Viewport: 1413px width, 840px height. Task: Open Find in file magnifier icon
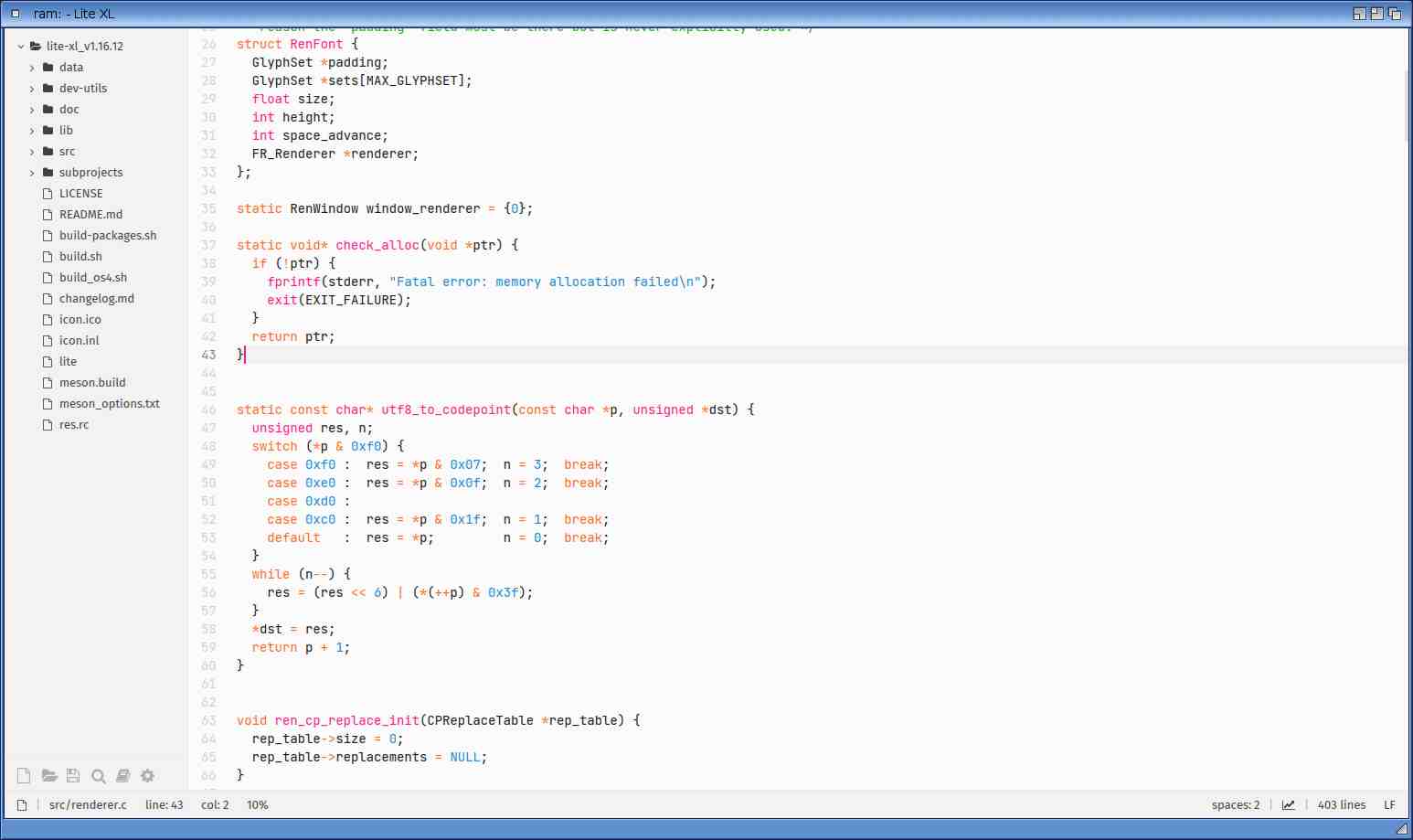[99, 776]
